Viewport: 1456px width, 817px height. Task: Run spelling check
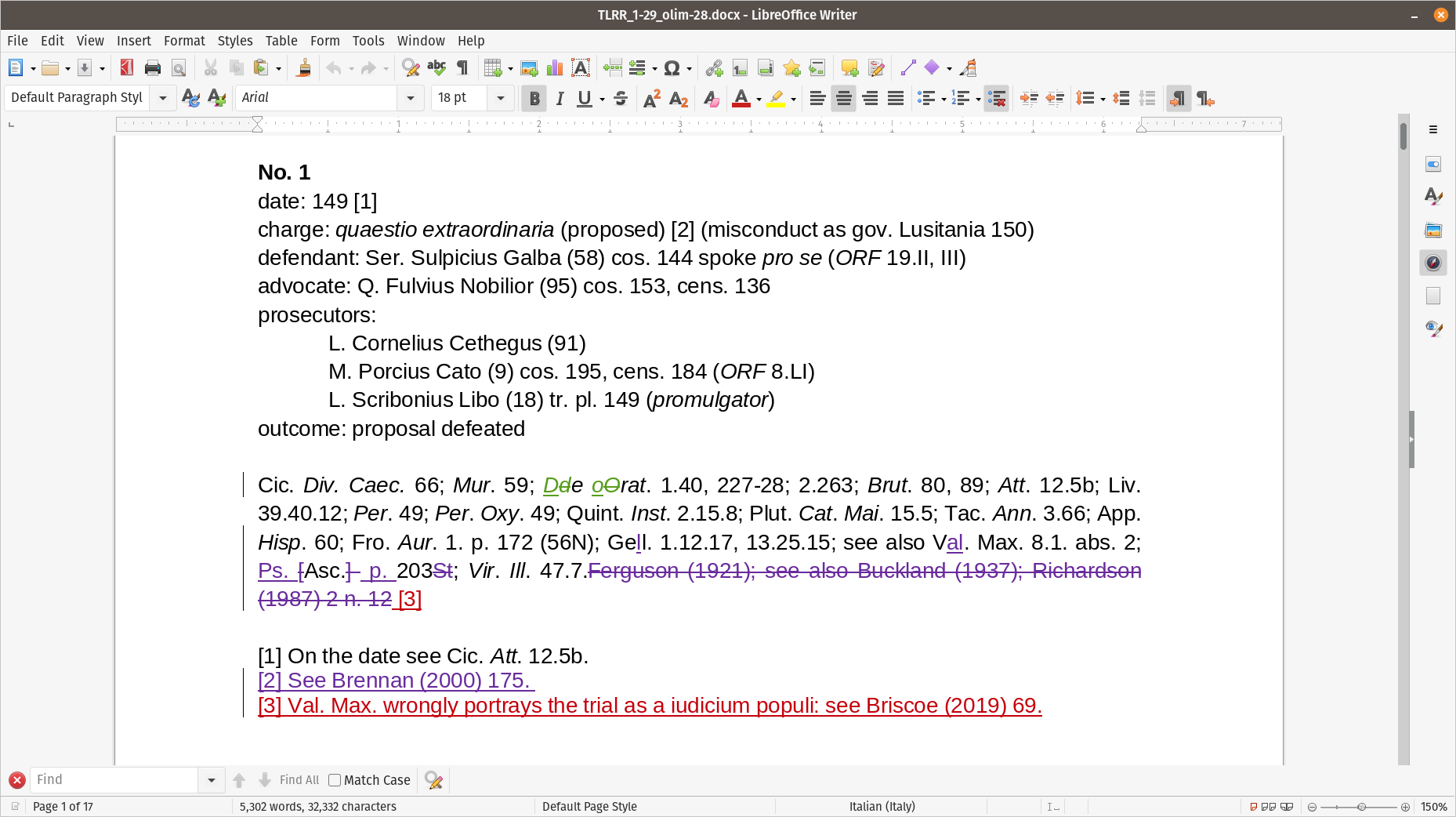pos(436,68)
